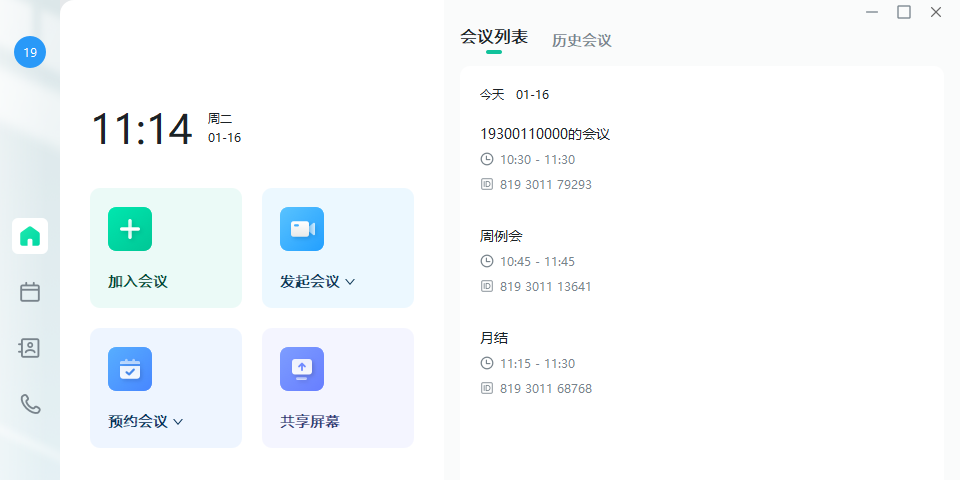Click the 预约会议 label

[x=138, y=421]
